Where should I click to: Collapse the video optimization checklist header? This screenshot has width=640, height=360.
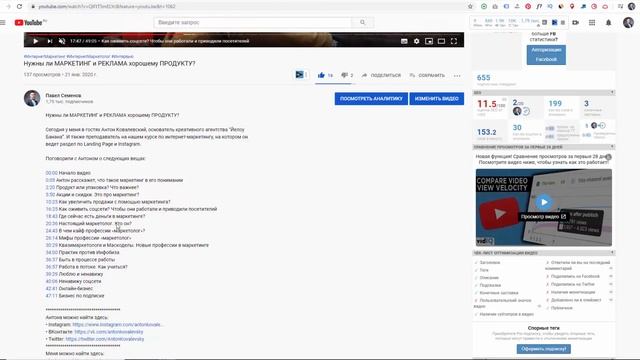click(x=612, y=253)
